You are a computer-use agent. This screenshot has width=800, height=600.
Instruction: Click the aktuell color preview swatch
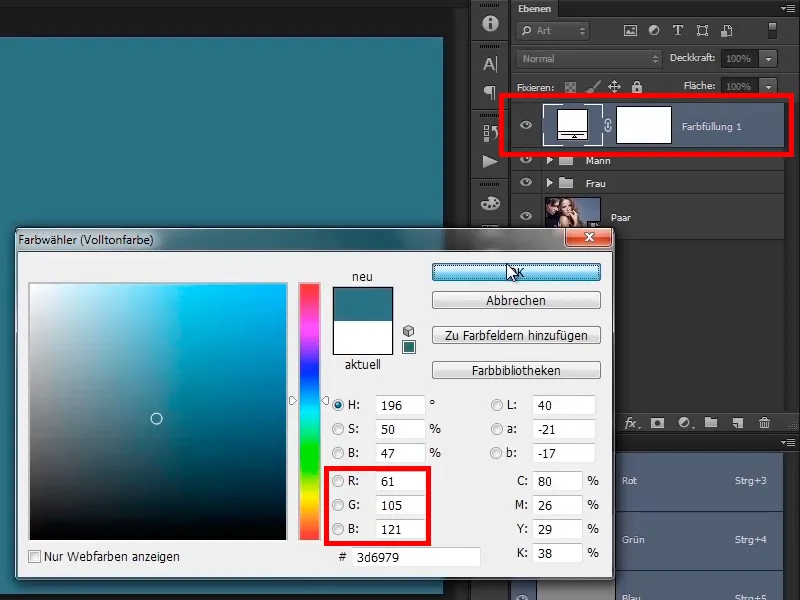point(363,337)
